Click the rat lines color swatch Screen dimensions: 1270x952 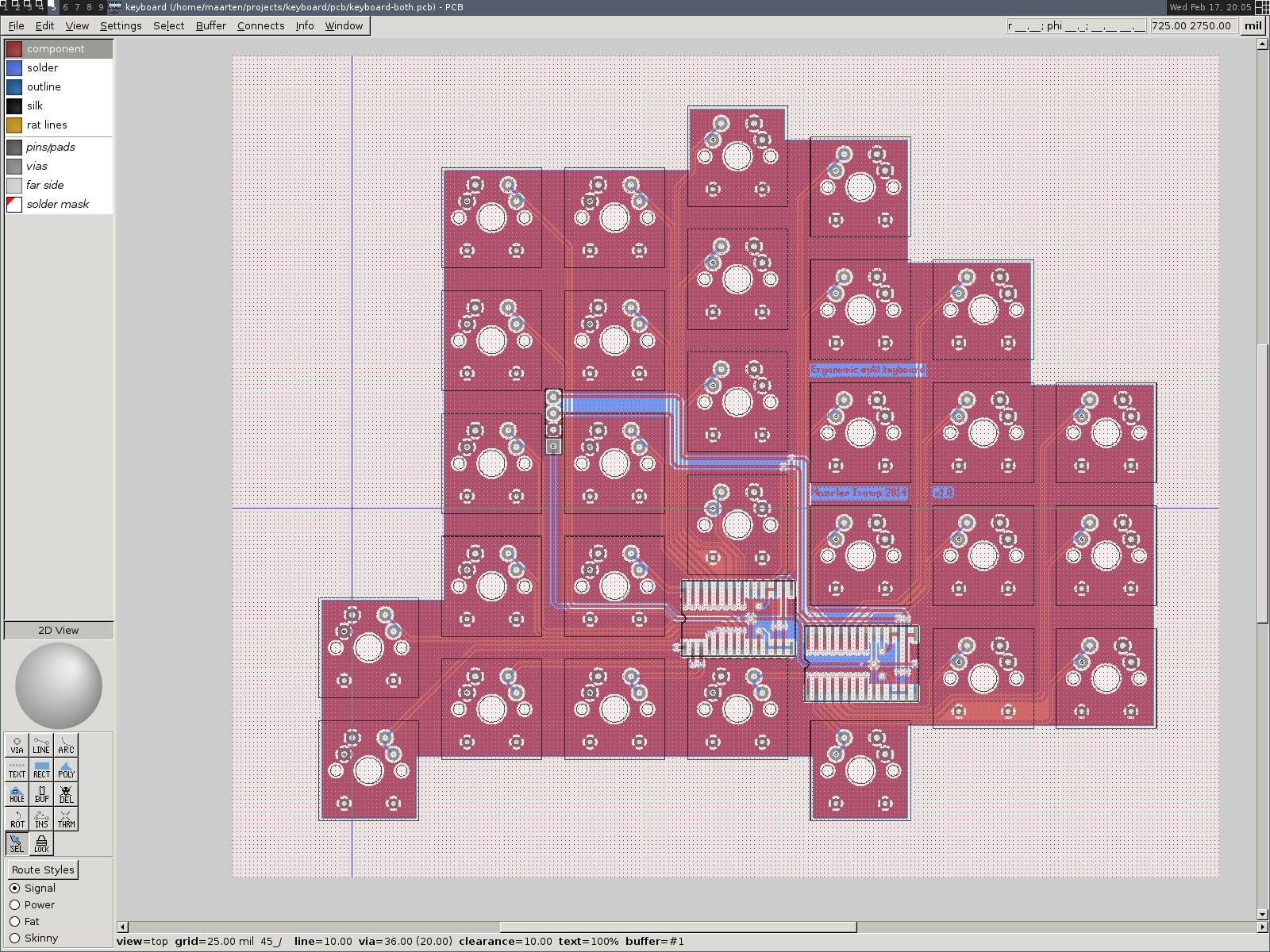pyautogui.click(x=14, y=125)
